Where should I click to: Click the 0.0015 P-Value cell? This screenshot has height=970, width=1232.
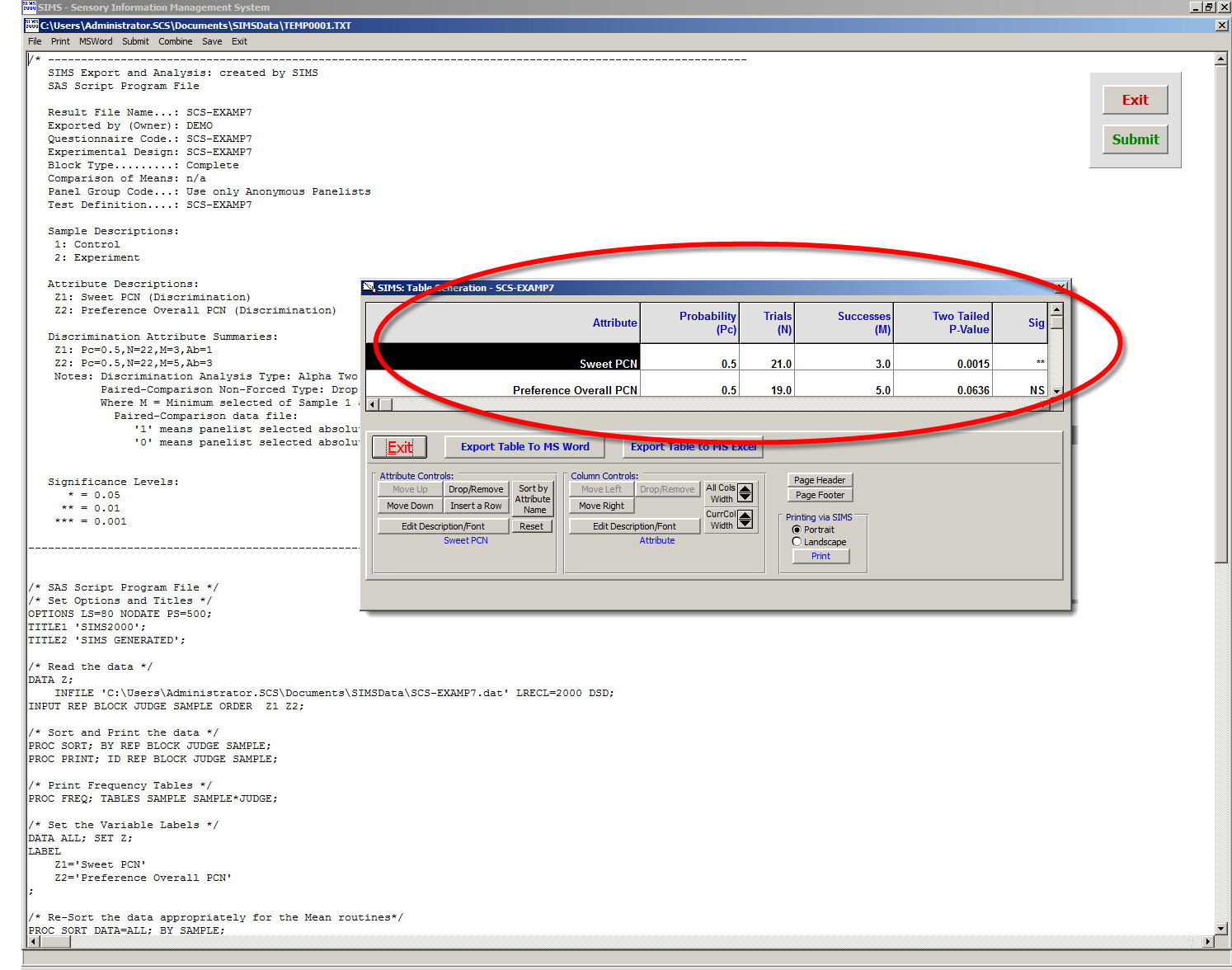(x=943, y=356)
